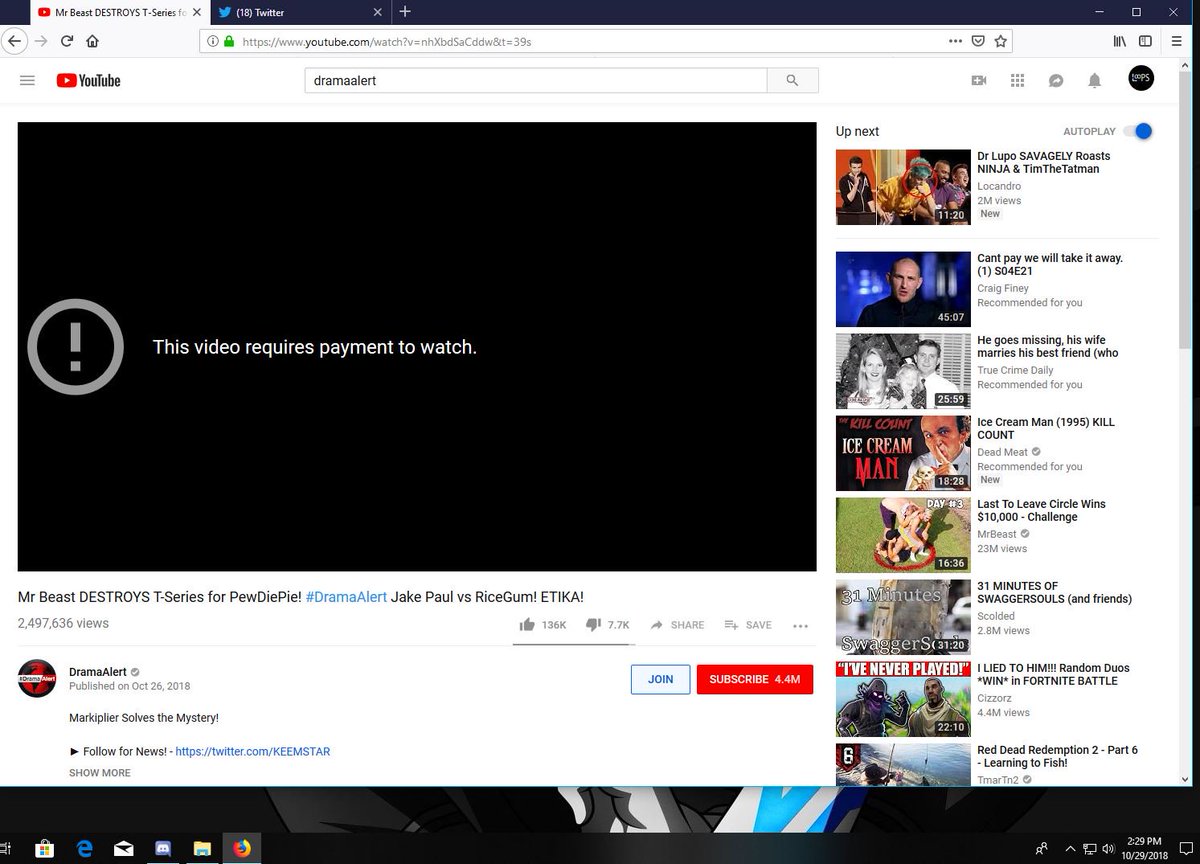This screenshot has height=864, width=1200.
Task: Switch to the Twitter tab
Action: pyautogui.click(x=299, y=13)
